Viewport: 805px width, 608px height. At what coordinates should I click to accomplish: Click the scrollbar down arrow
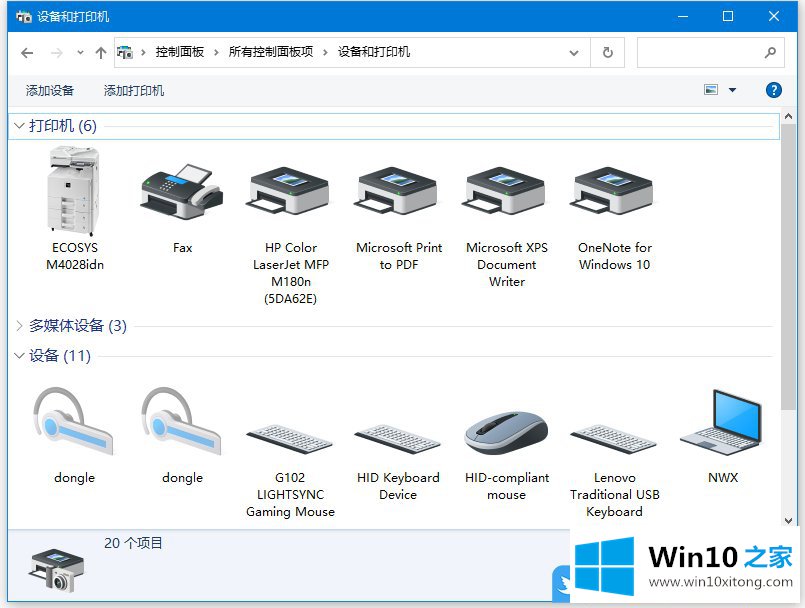tap(789, 521)
